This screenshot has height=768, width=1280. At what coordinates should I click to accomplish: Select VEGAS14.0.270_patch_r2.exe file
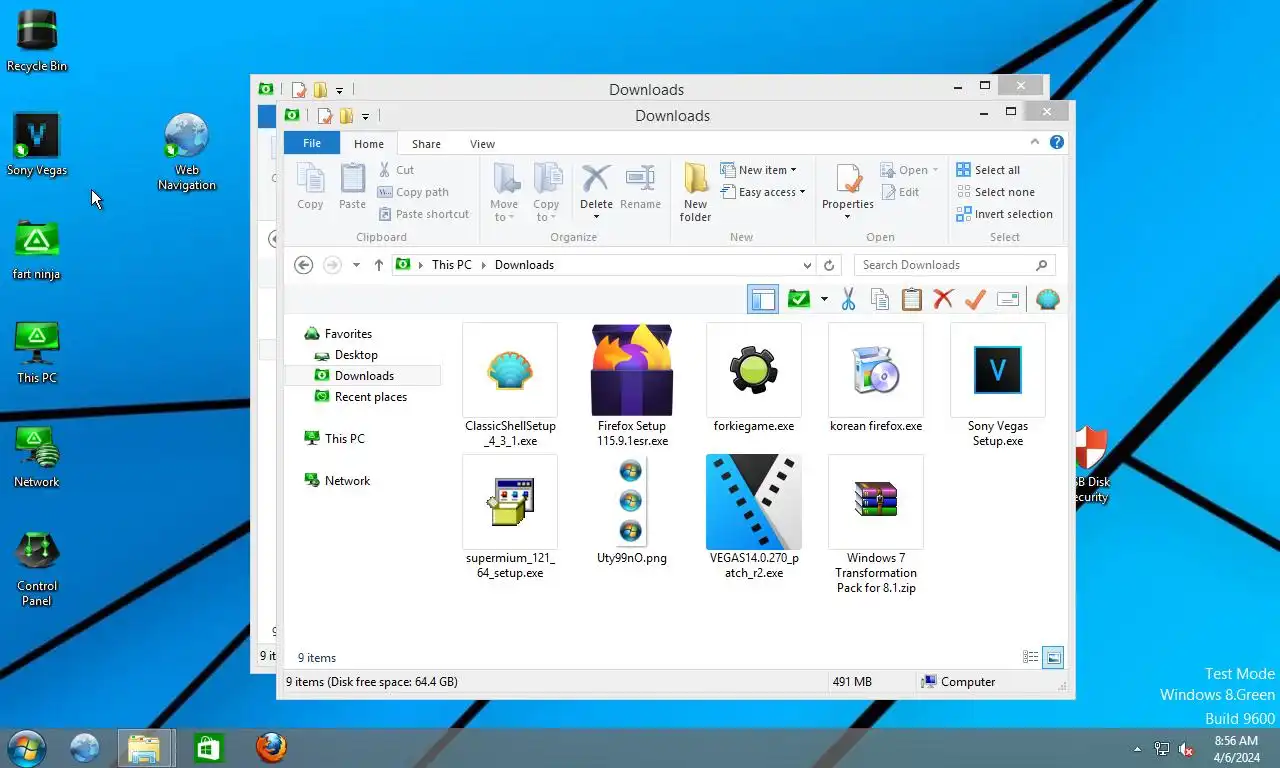pos(754,517)
